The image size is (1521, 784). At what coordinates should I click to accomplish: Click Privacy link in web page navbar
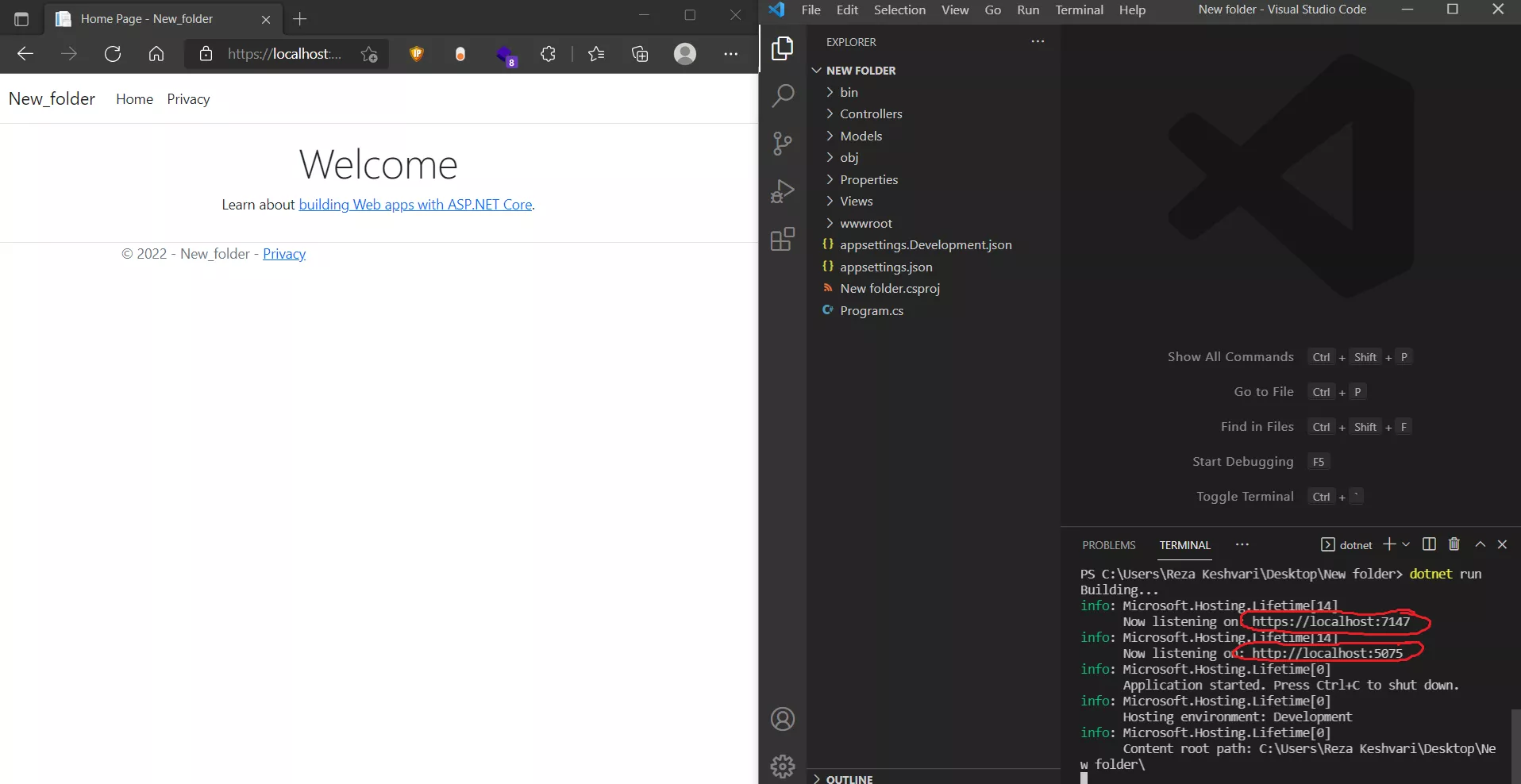coord(188,99)
